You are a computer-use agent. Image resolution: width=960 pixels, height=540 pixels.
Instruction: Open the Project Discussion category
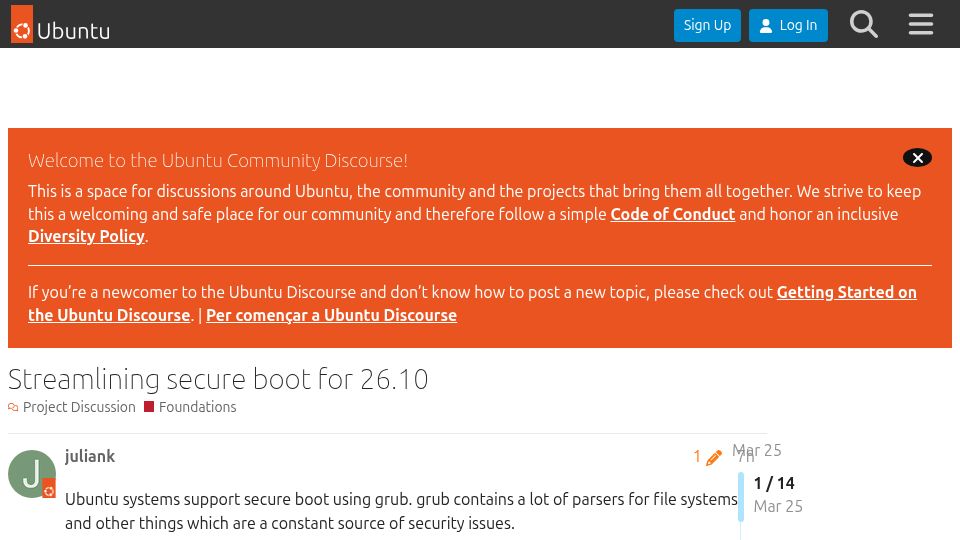point(79,407)
